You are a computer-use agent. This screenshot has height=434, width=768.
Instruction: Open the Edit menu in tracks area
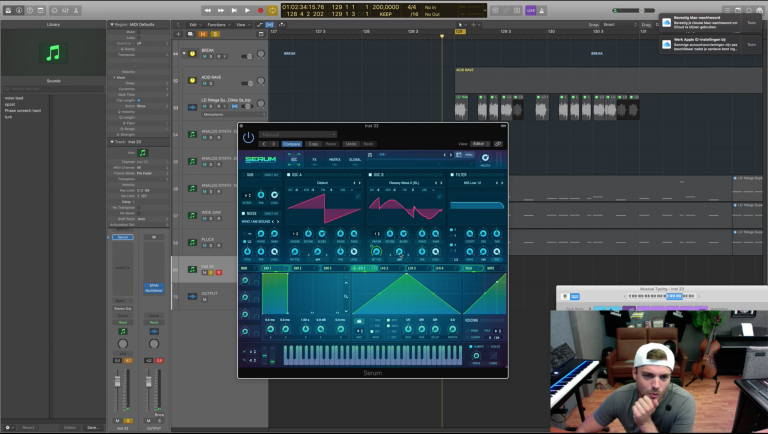pos(194,24)
